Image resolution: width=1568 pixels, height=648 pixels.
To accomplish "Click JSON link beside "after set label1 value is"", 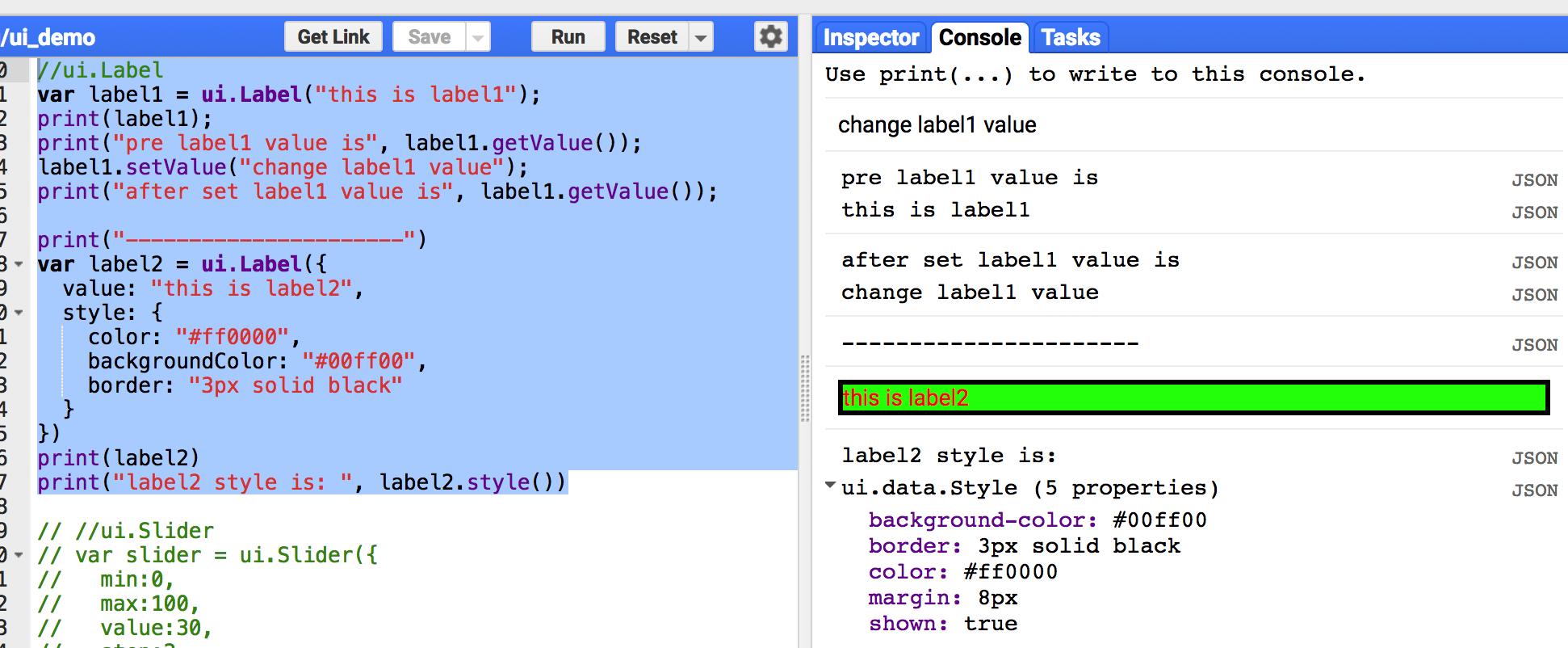I will pyautogui.click(x=1534, y=263).
